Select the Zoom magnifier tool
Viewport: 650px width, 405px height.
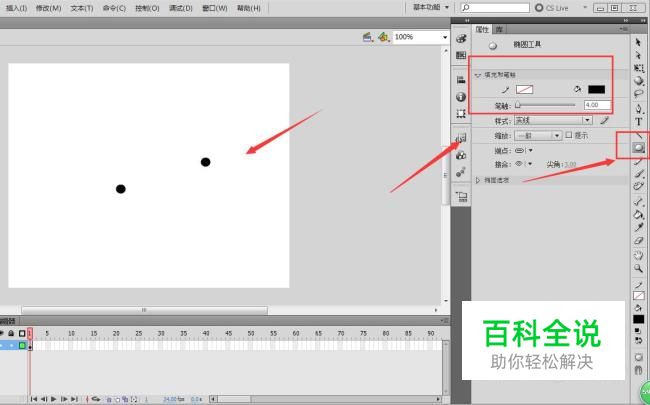pyautogui.click(x=638, y=268)
